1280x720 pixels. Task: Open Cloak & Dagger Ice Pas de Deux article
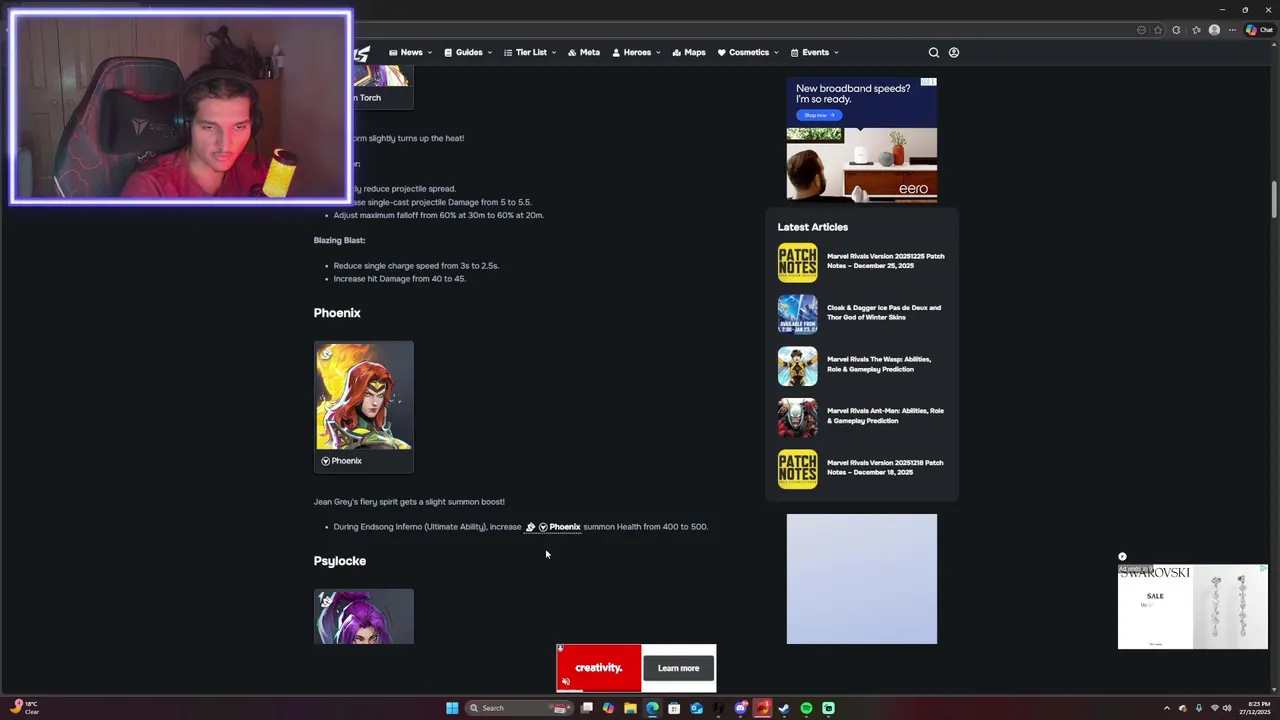884,312
